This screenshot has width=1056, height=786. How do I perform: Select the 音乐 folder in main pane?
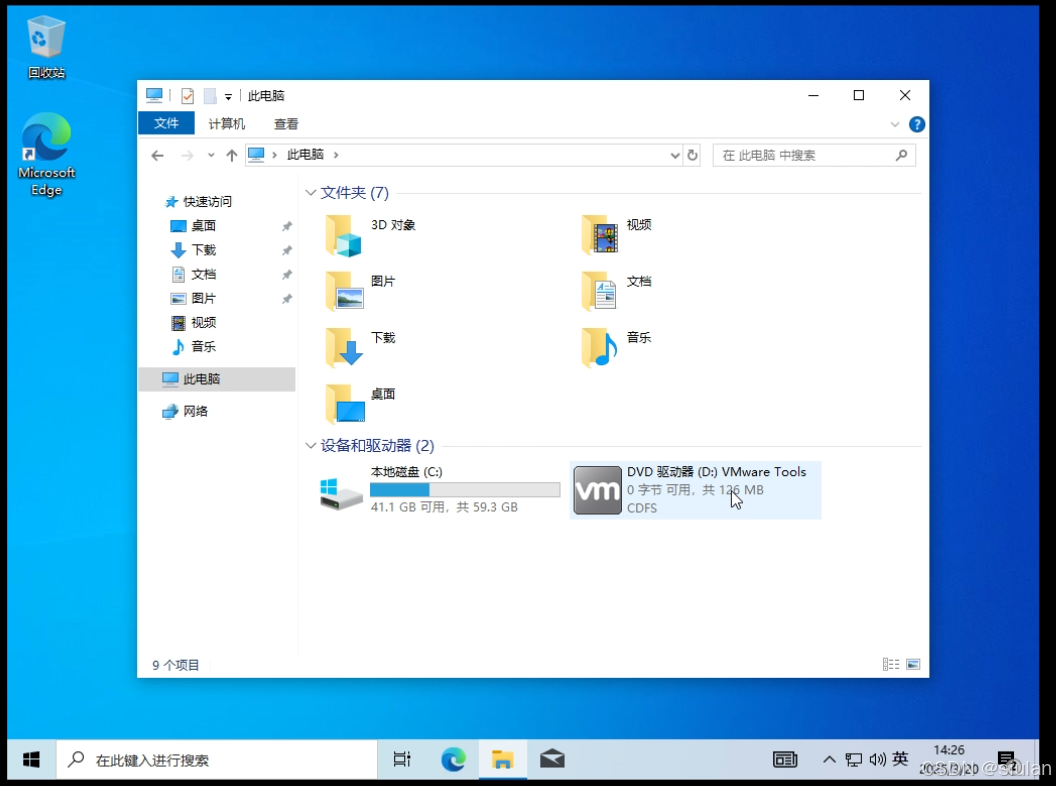617,348
